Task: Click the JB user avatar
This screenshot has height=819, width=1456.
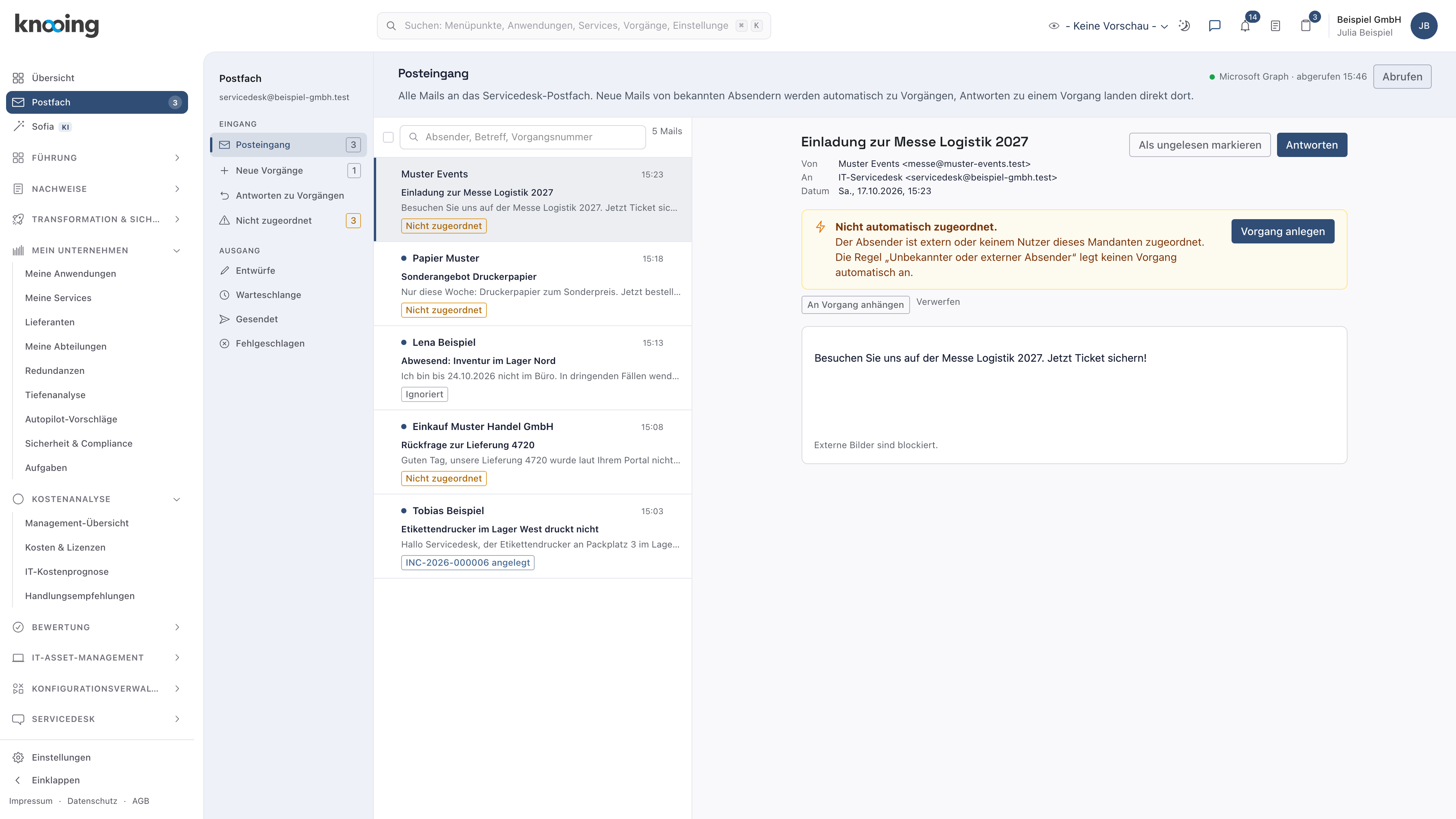Action: point(1424,26)
